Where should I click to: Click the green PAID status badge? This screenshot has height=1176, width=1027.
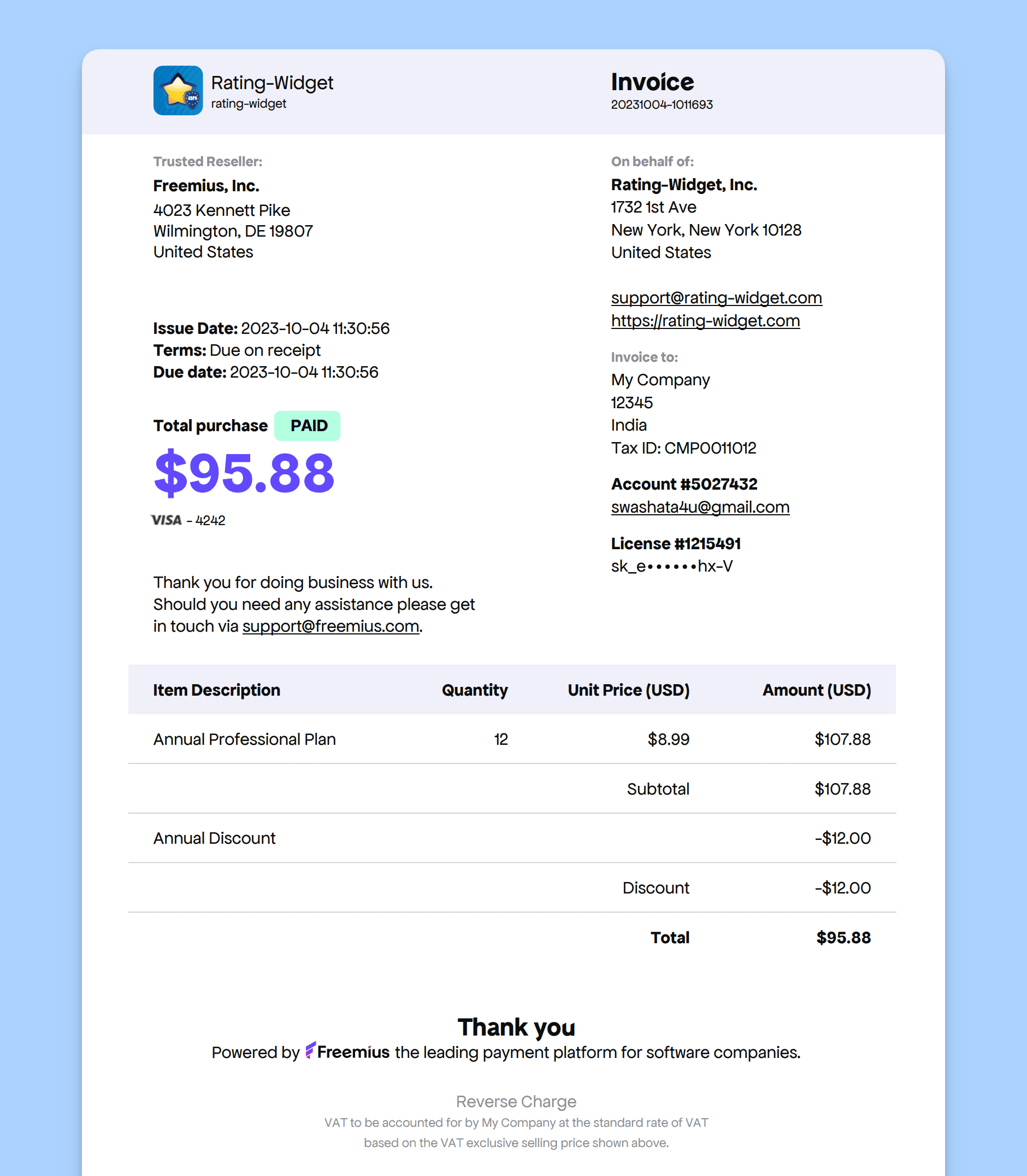(307, 426)
